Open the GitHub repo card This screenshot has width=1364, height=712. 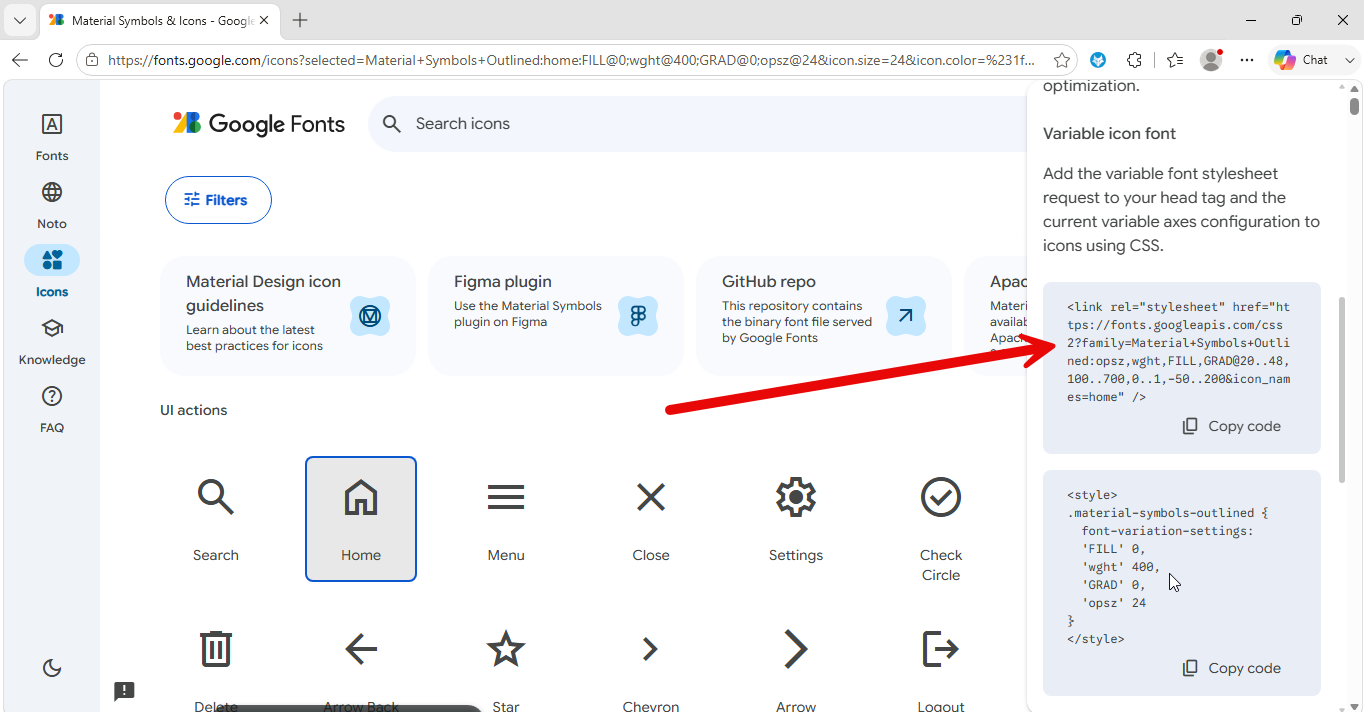coord(824,316)
